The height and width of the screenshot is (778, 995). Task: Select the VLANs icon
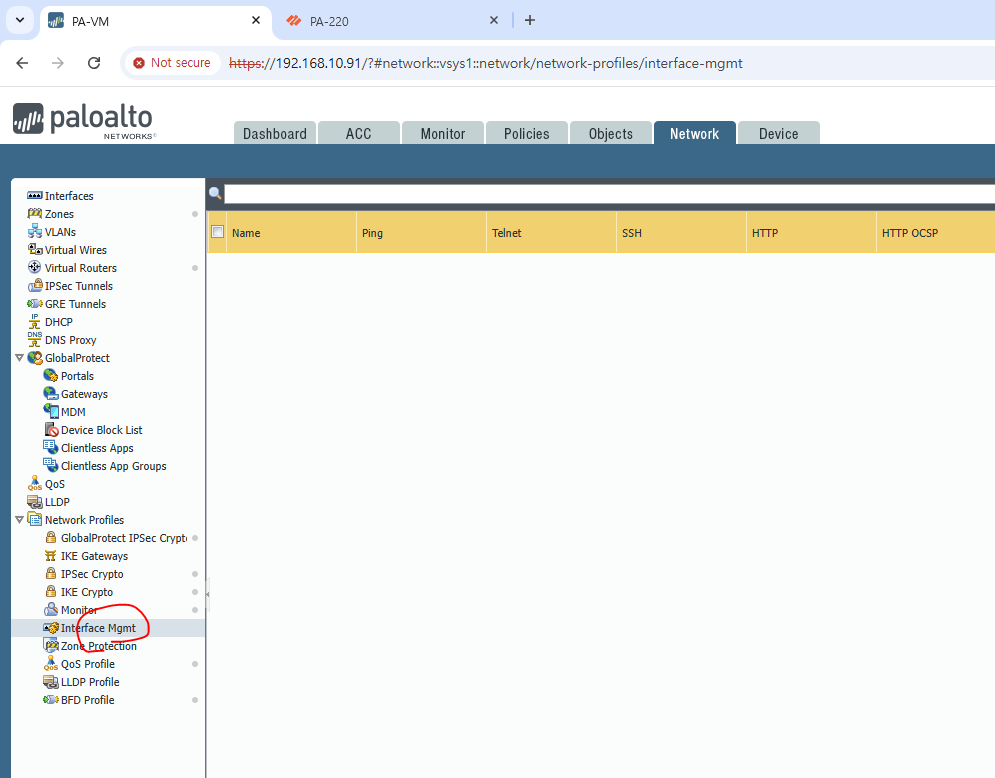click(x=34, y=231)
